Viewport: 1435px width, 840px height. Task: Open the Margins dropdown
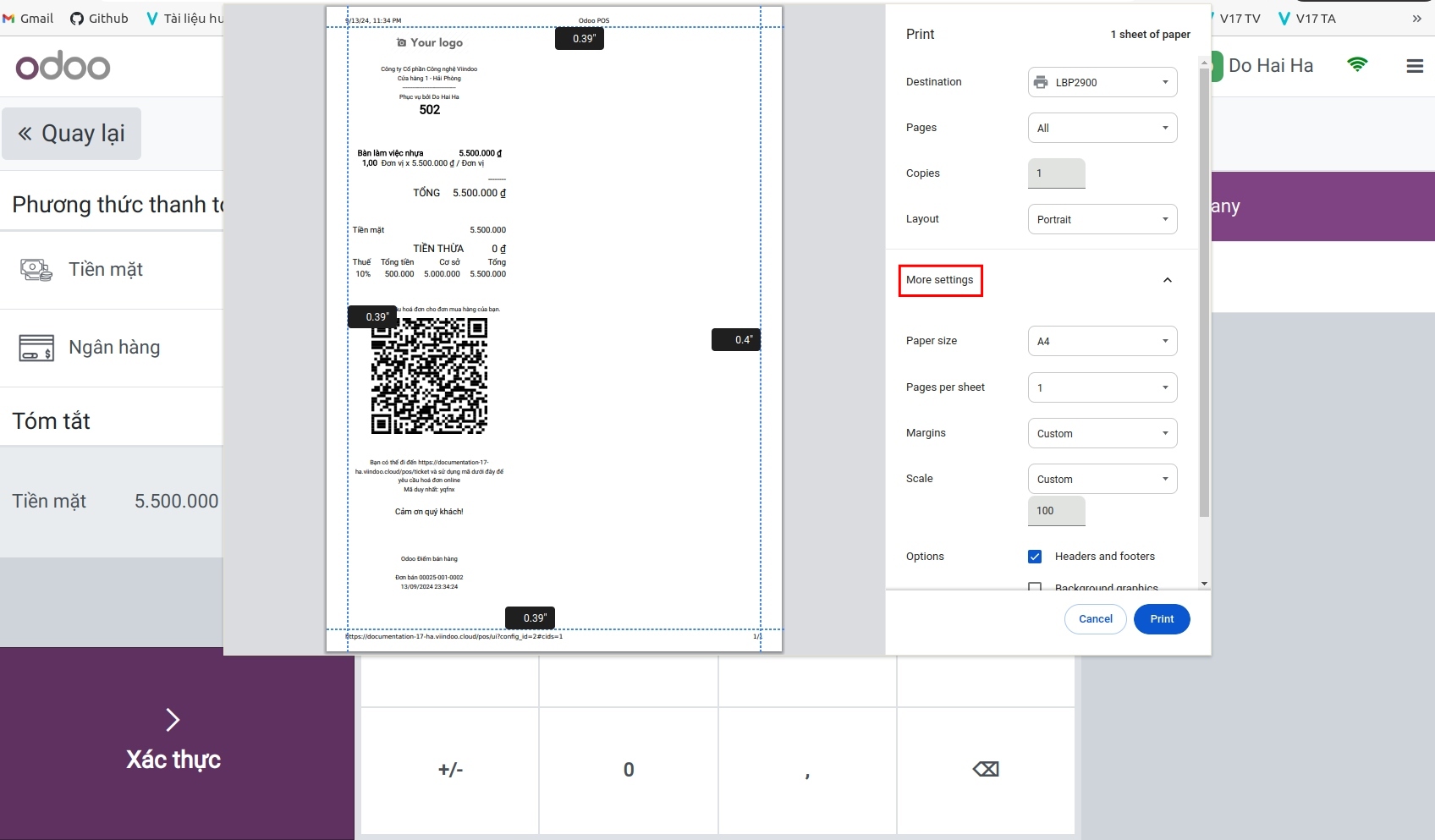pos(1102,433)
